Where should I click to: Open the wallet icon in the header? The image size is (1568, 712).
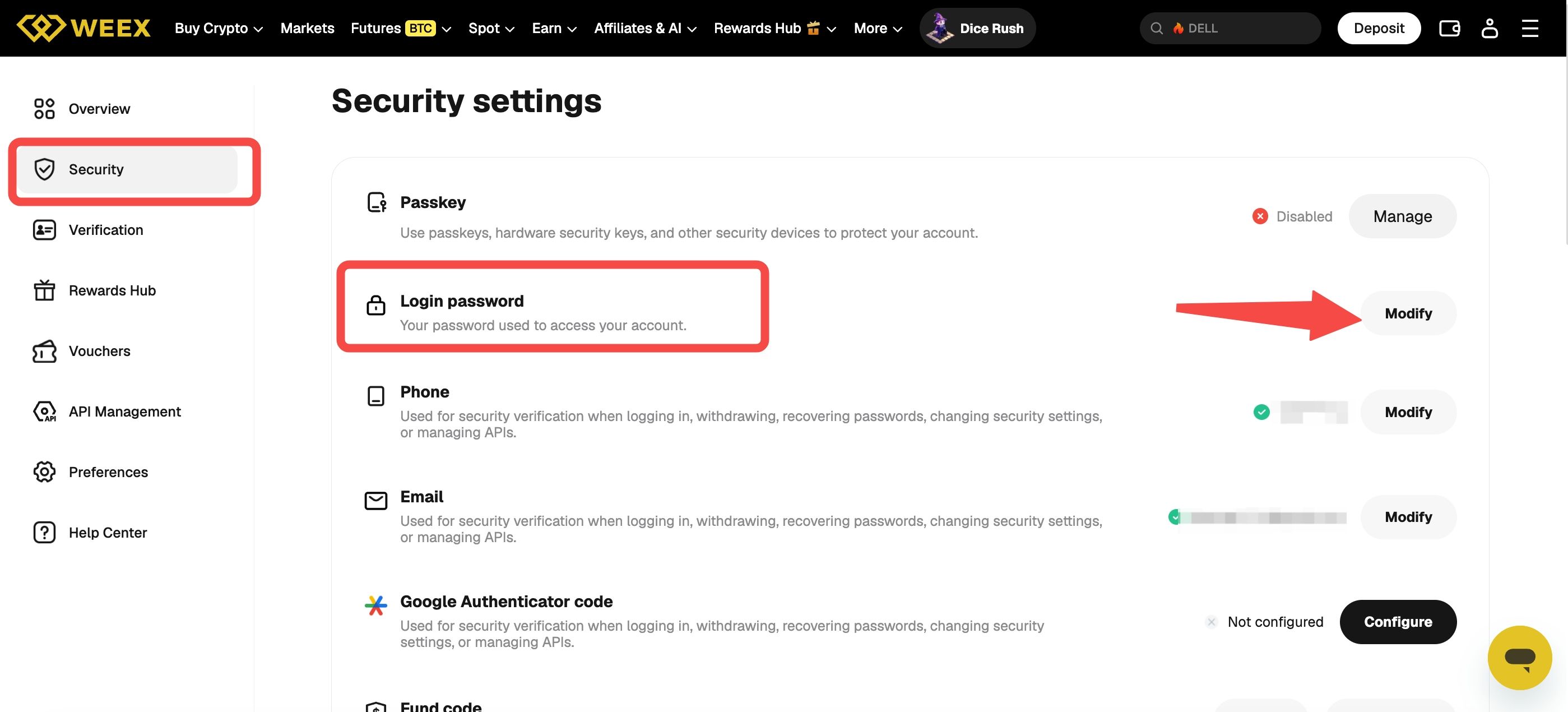pos(1449,28)
